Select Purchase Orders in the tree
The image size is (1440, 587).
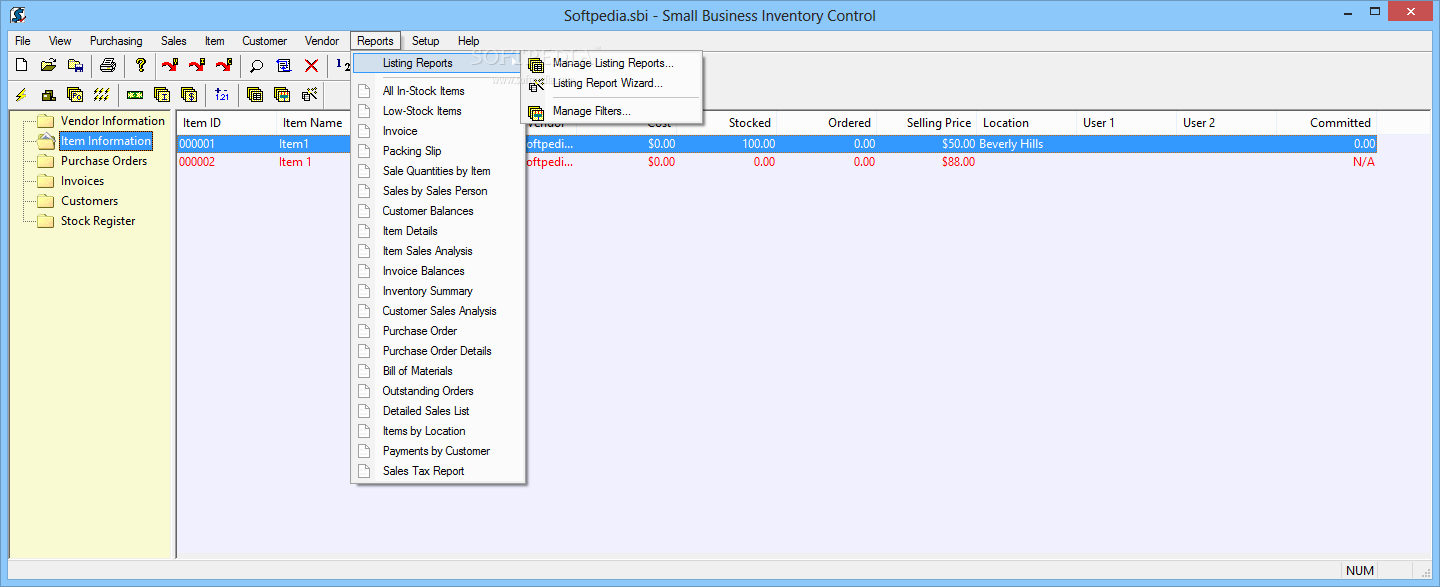point(103,161)
